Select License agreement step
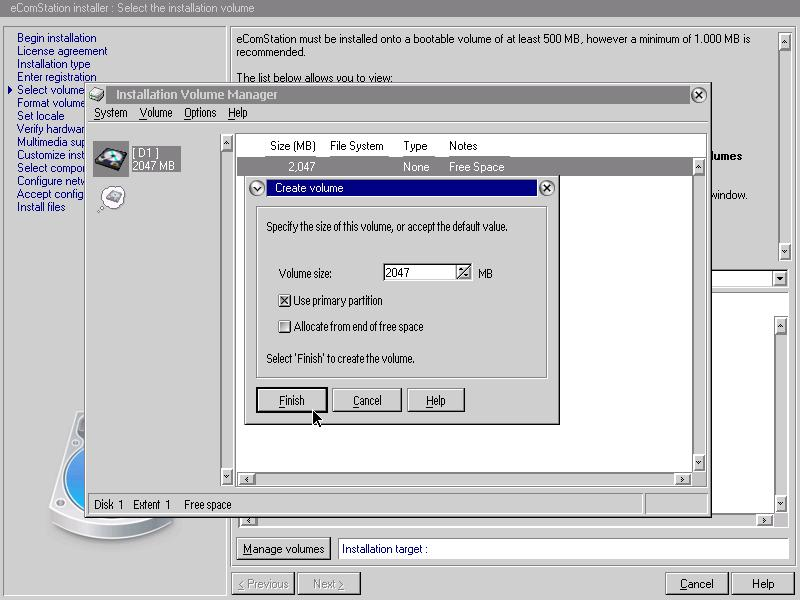 click(62, 51)
